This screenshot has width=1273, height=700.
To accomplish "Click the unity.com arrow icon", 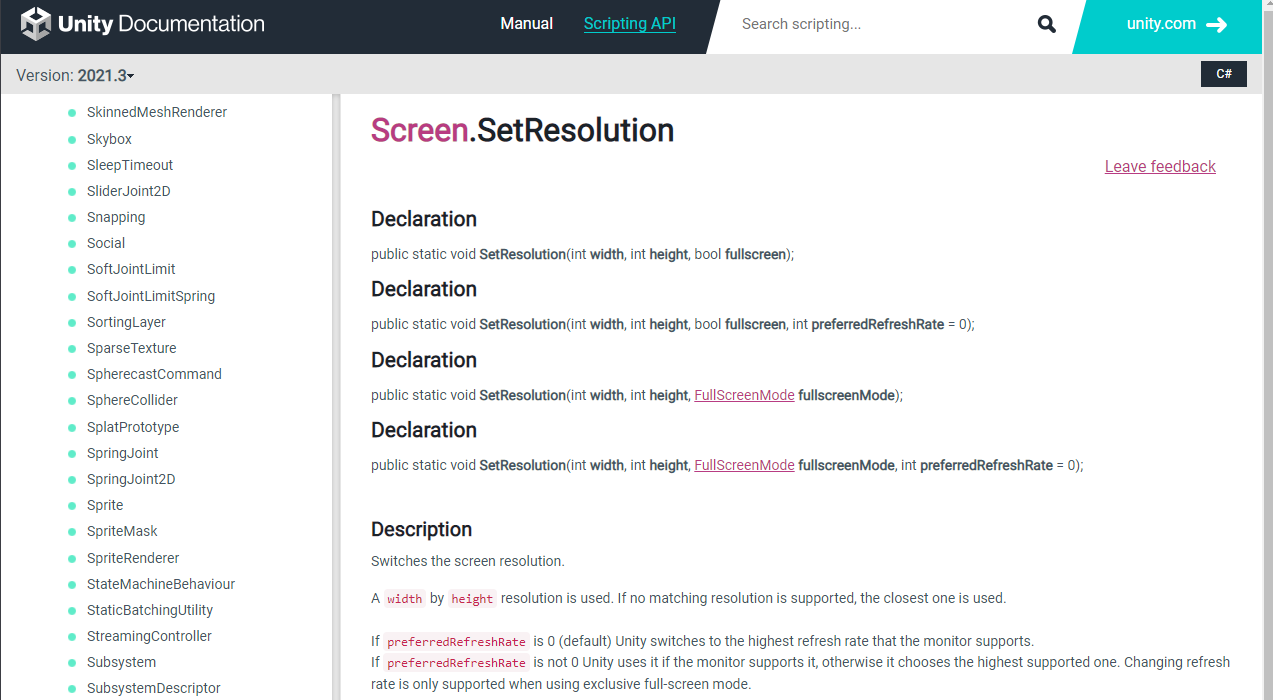I will 1217,25.
